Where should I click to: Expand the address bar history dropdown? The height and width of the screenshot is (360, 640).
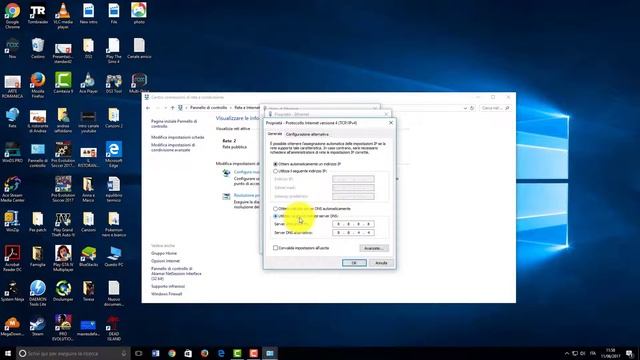465,108
